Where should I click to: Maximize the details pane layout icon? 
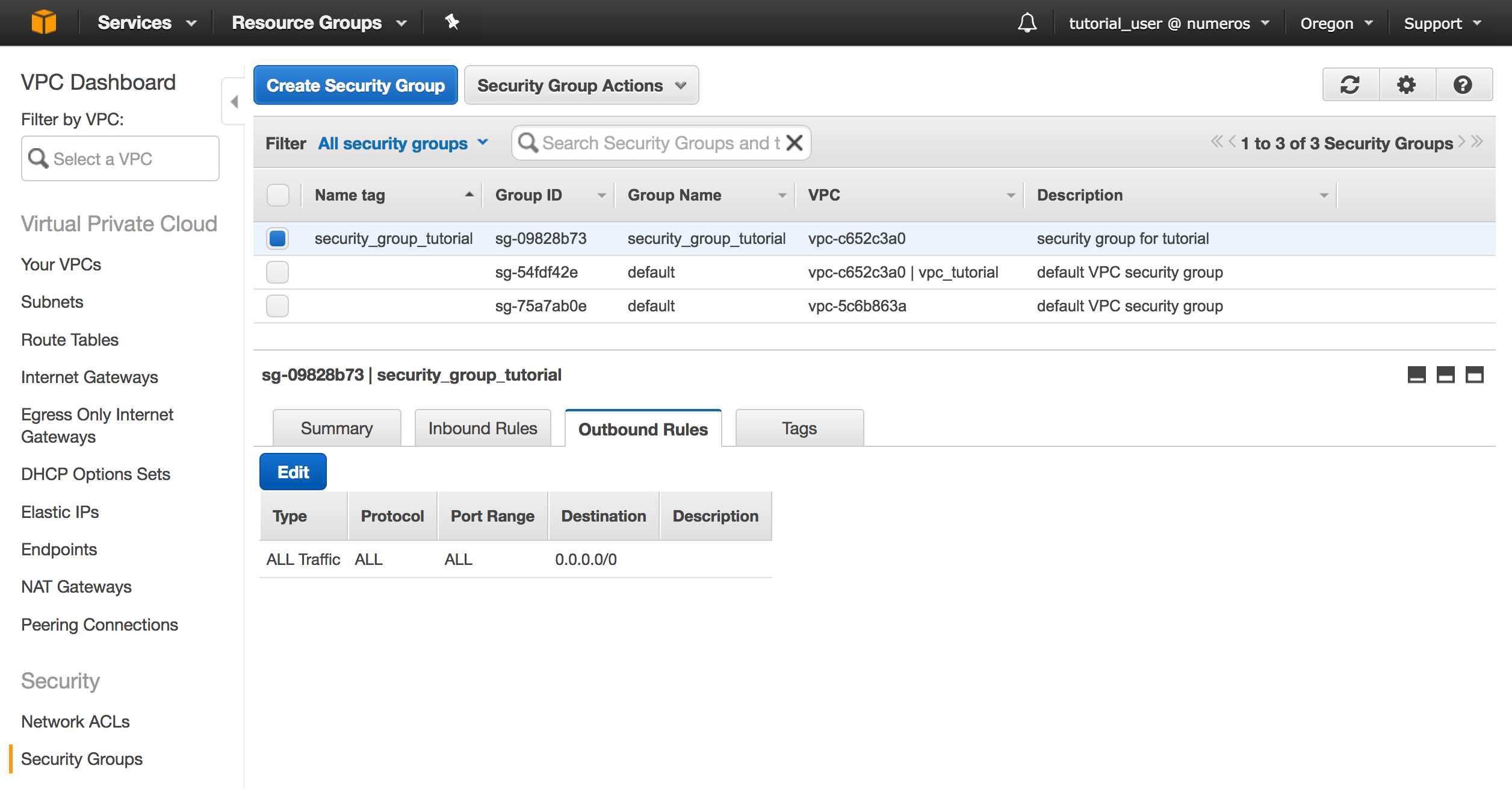tap(1474, 375)
